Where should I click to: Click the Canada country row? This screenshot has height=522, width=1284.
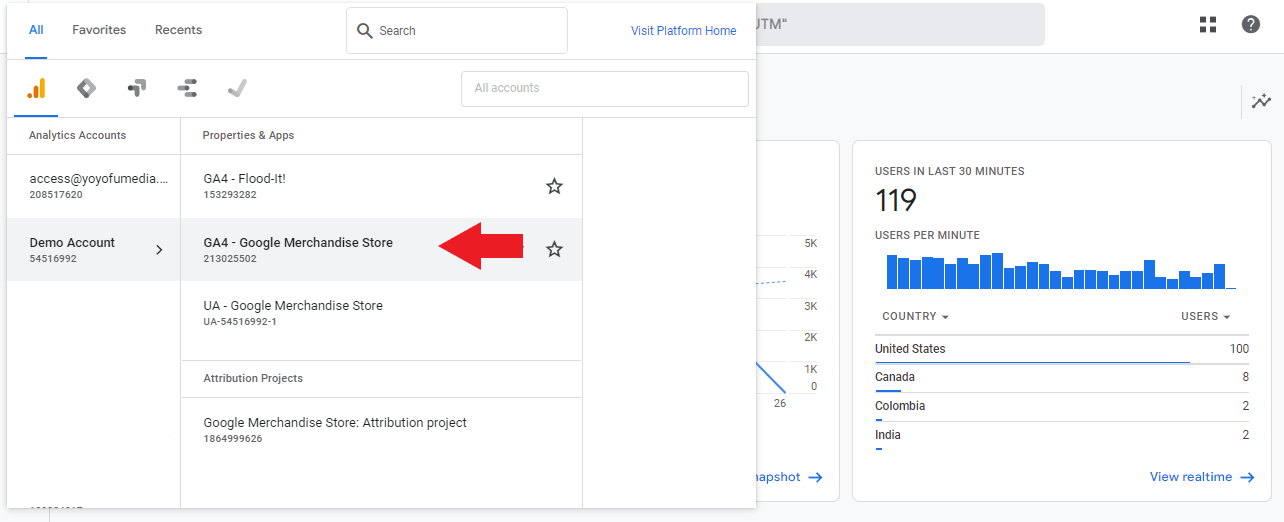coord(1062,378)
